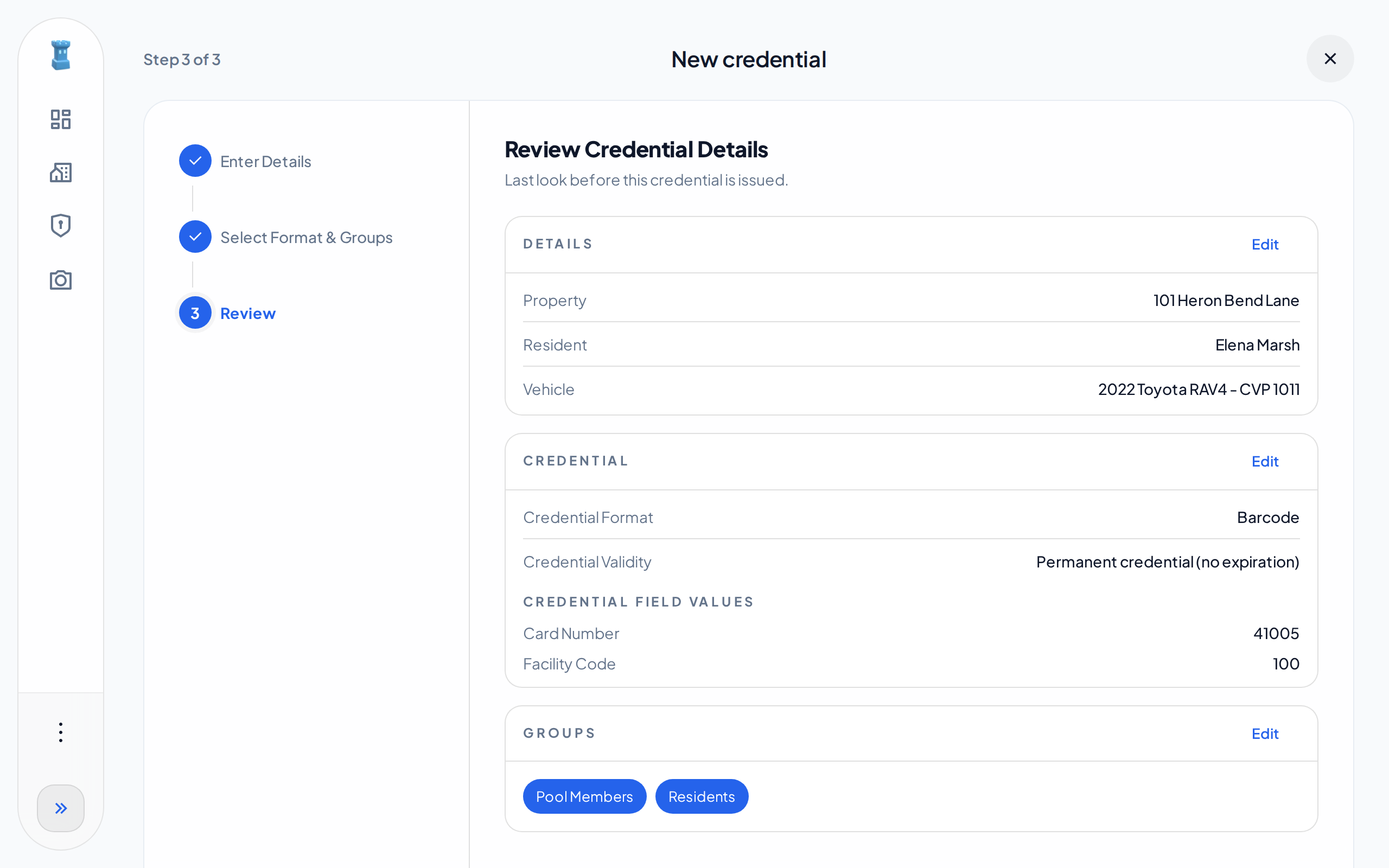Click the card number 41005
The width and height of the screenshot is (1389, 868).
(x=1276, y=633)
